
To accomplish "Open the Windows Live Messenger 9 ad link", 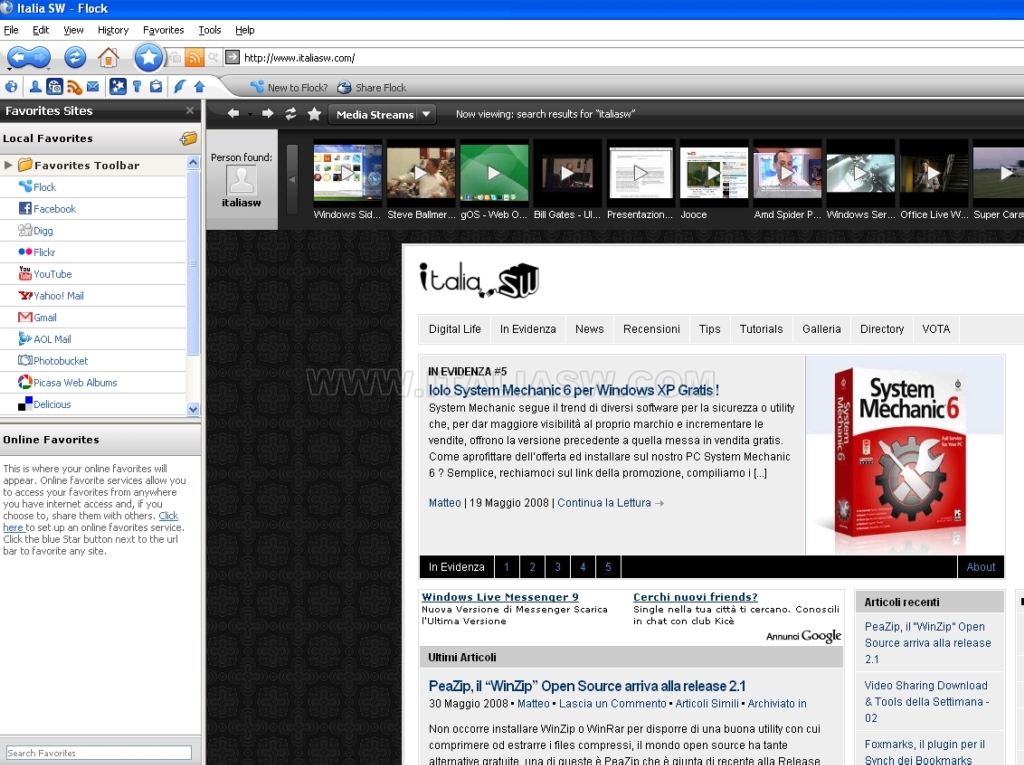I will pos(500,596).
